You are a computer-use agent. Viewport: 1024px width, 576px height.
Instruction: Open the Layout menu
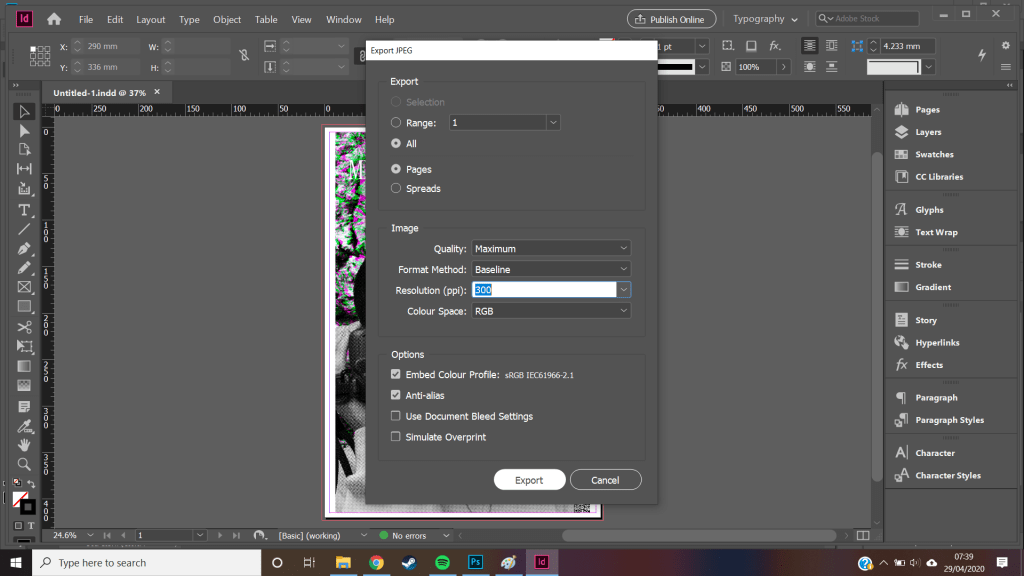(x=151, y=20)
